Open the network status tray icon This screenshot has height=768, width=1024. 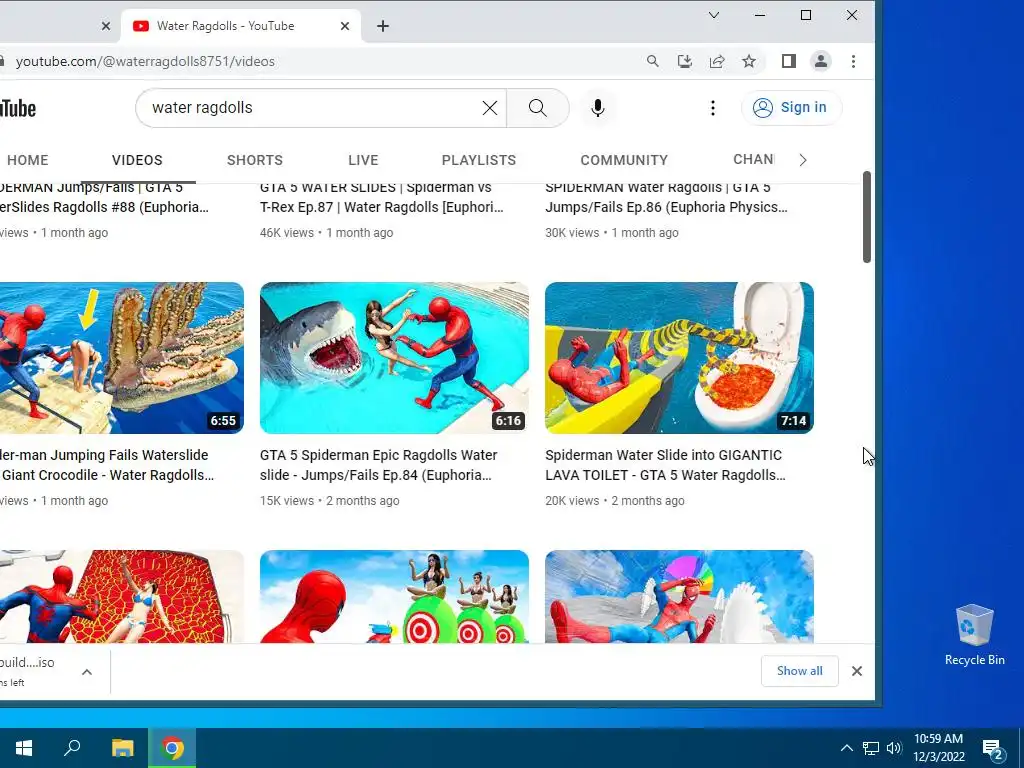pyautogui.click(x=871, y=748)
